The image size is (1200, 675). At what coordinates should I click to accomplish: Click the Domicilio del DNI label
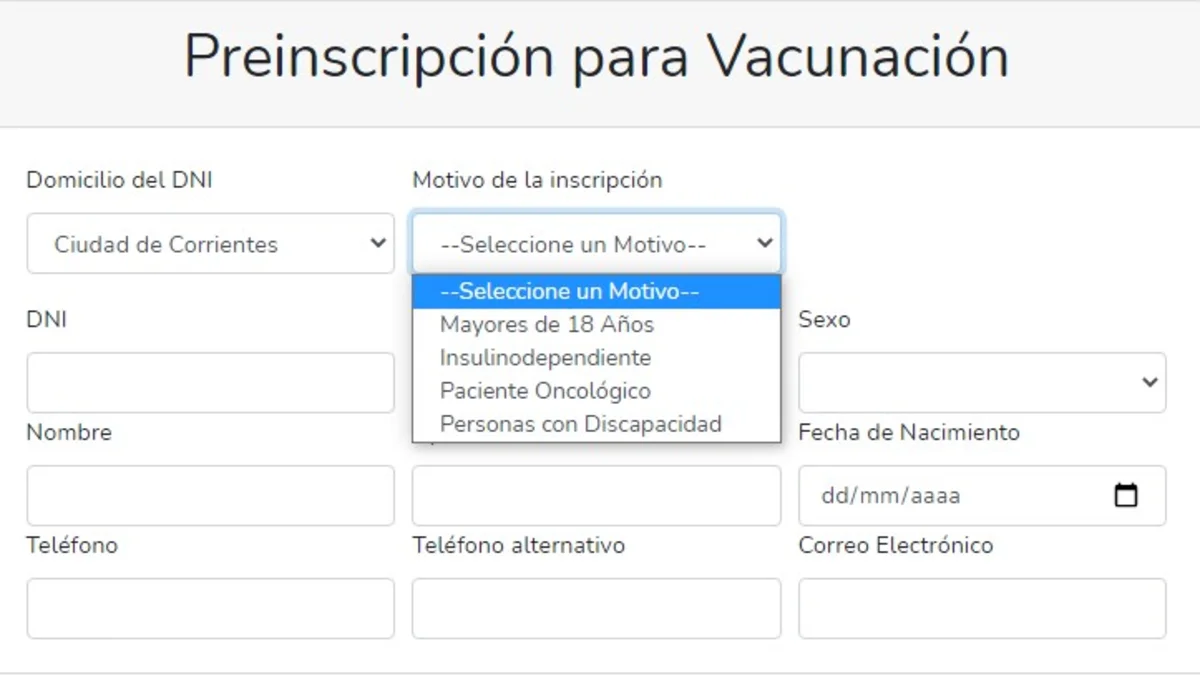[x=119, y=180]
